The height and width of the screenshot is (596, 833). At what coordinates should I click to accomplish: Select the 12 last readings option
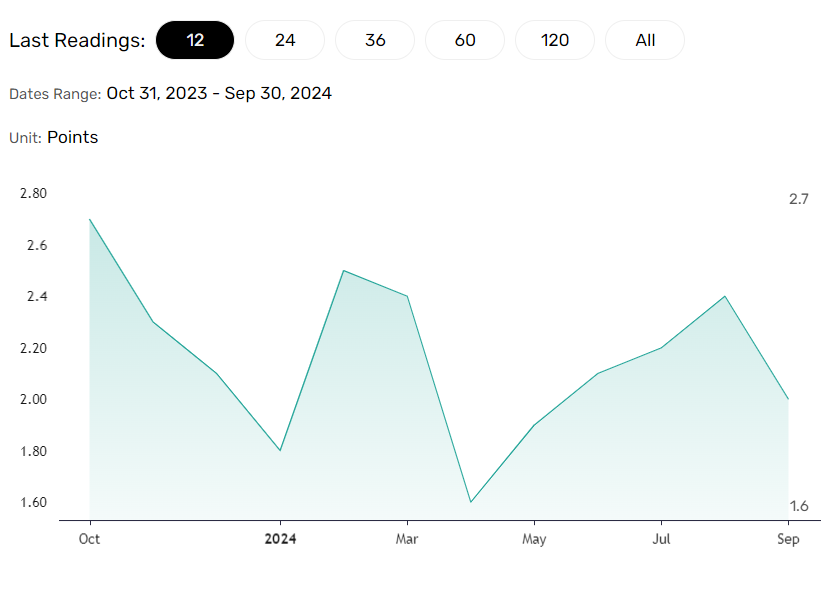(x=195, y=40)
